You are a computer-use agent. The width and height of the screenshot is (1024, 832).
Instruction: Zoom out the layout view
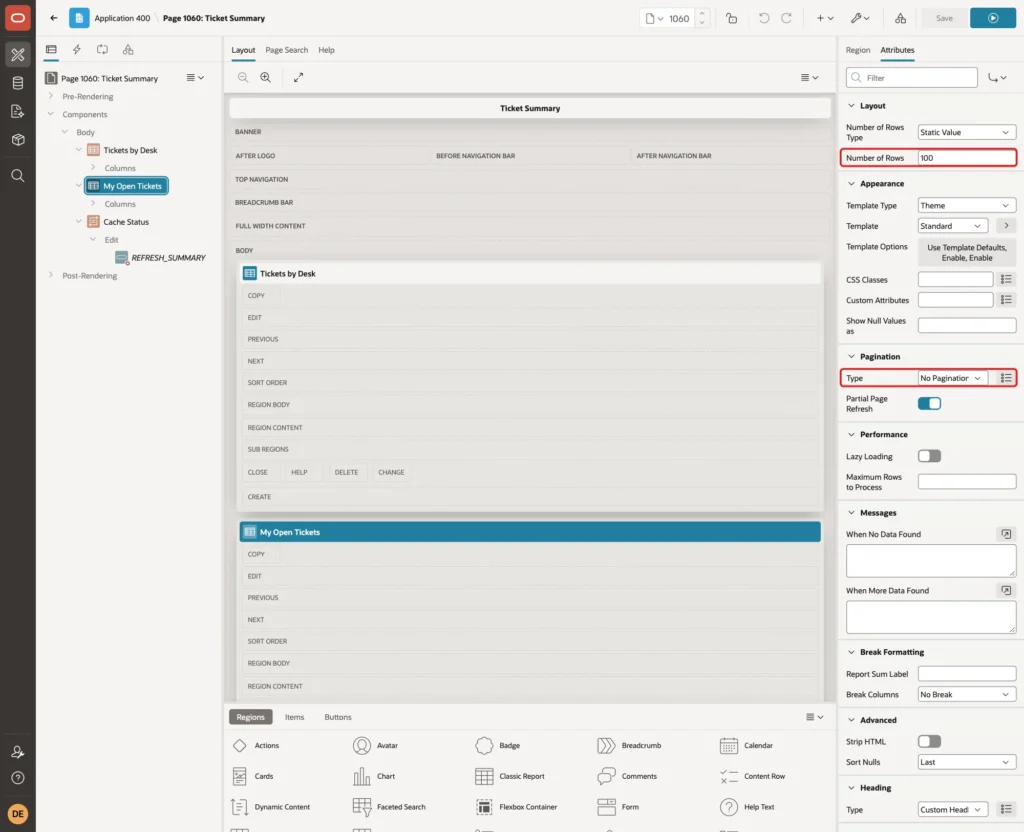pyautogui.click(x=243, y=77)
